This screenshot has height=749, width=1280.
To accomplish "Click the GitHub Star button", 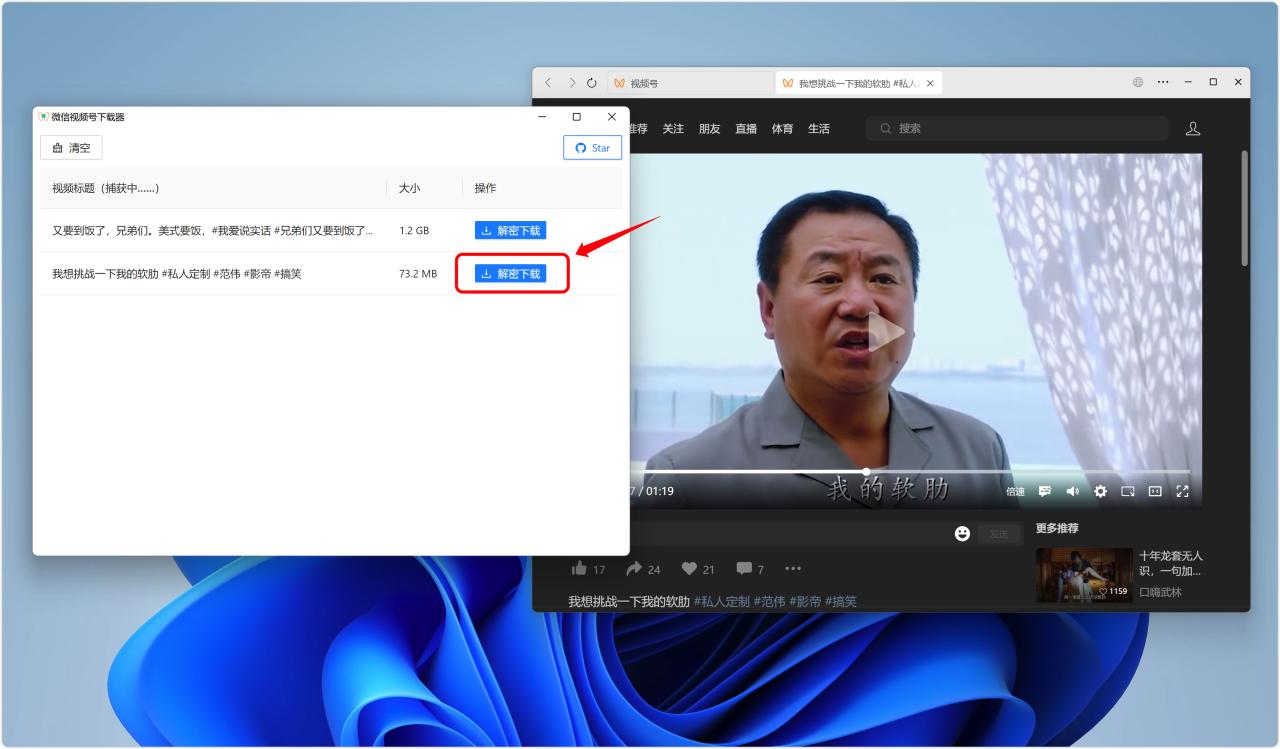I will tap(592, 148).
